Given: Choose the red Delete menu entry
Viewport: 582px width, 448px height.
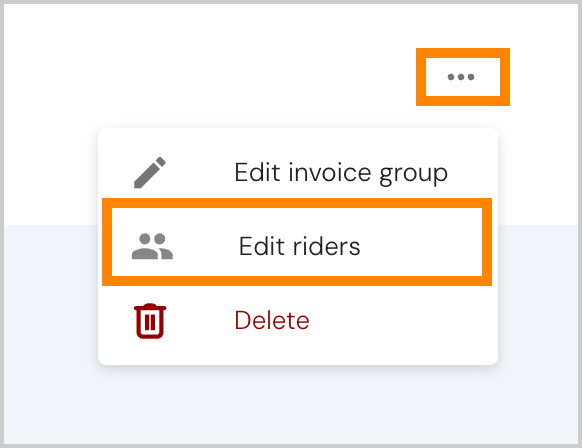Looking at the screenshot, I should (298, 321).
